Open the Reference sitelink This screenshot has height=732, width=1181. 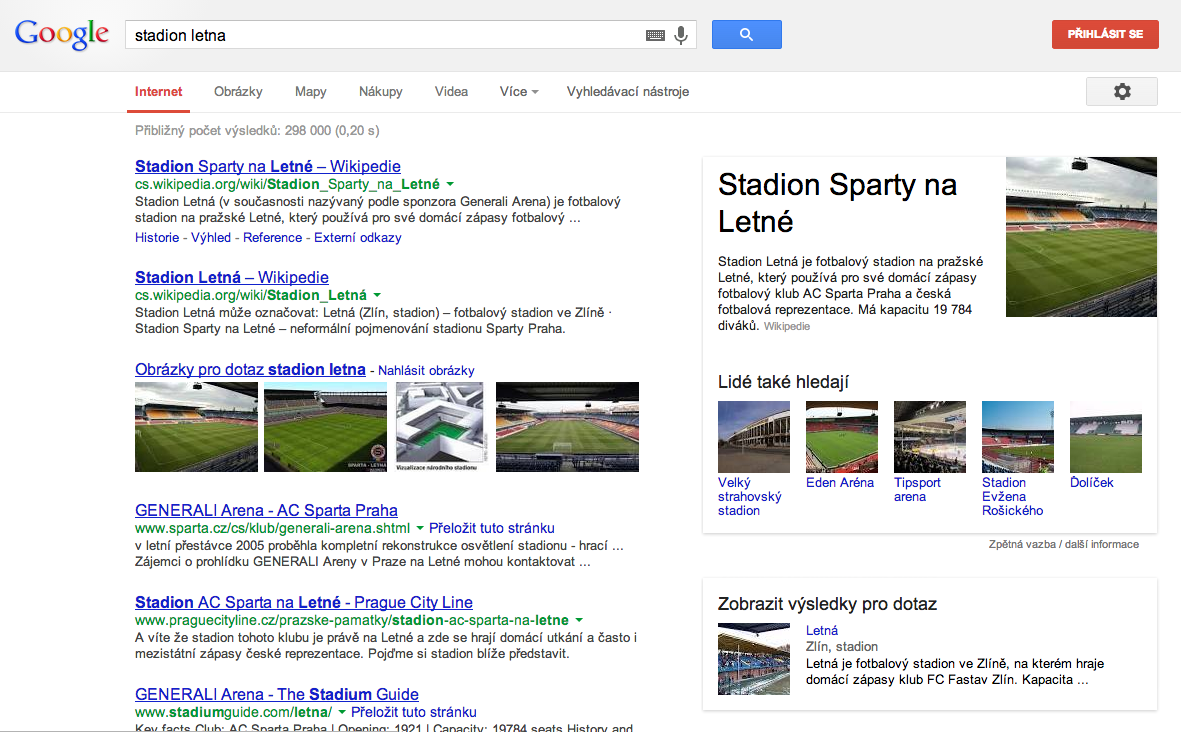pos(272,237)
